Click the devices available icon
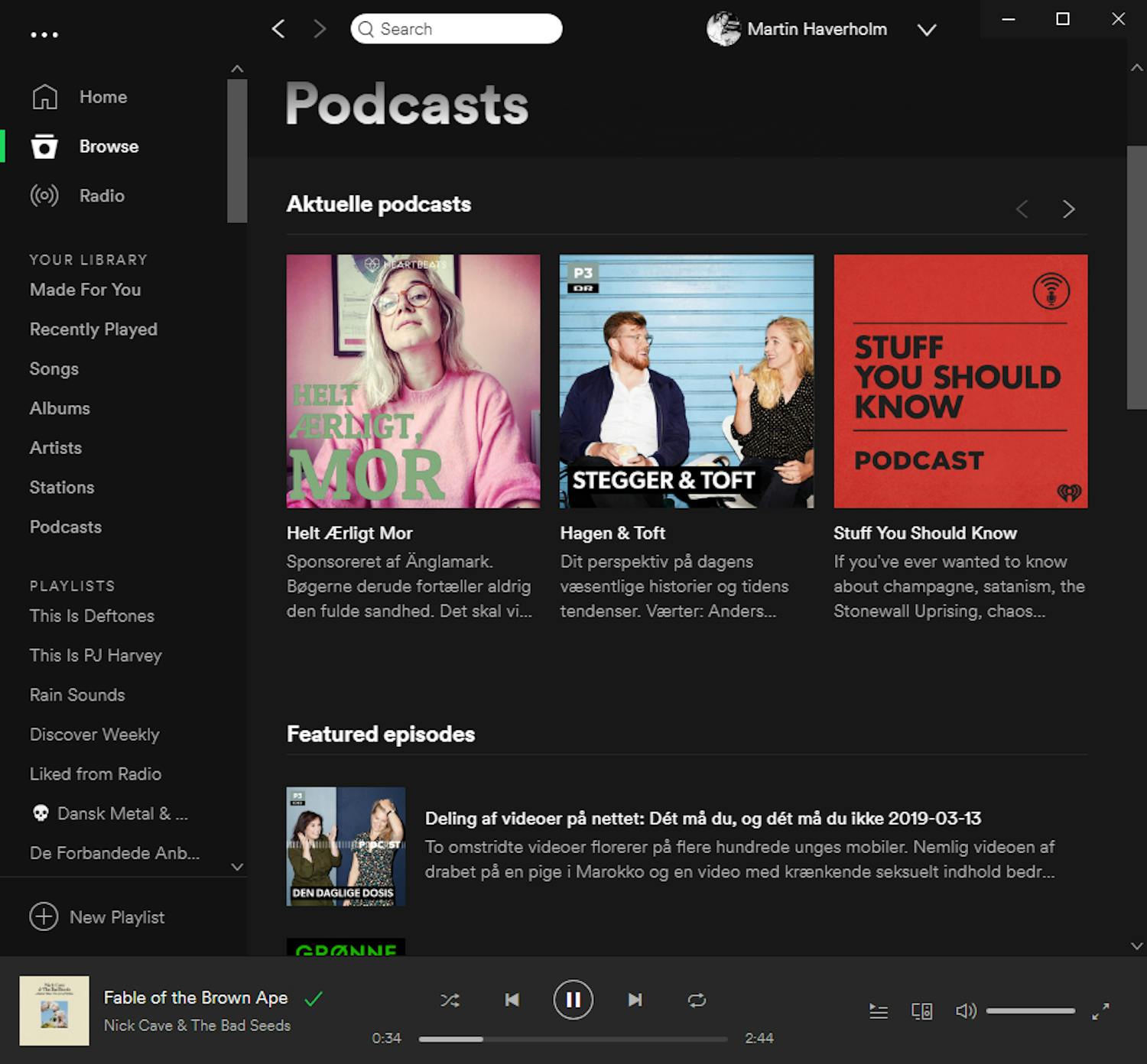Screen dimensions: 1147x1064 click(x=922, y=1010)
